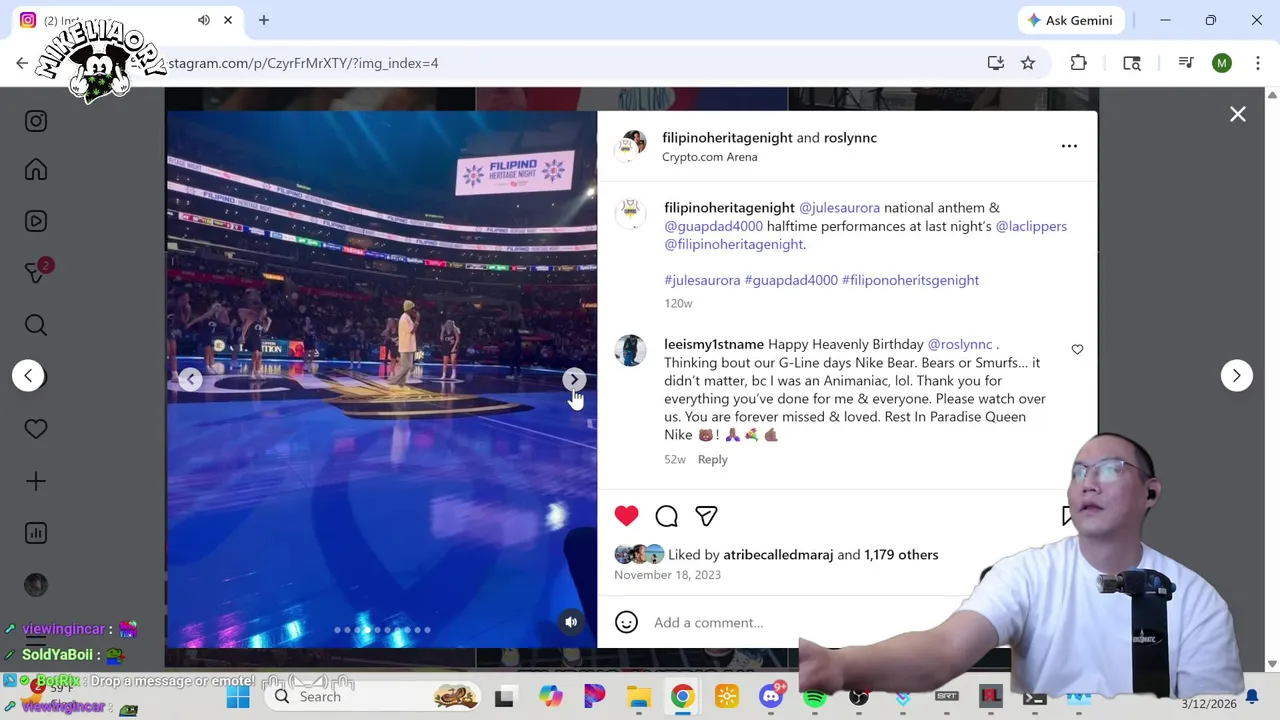Open the notification bell in the system tray
The image size is (1280, 720).
click(x=1251, y=697)
